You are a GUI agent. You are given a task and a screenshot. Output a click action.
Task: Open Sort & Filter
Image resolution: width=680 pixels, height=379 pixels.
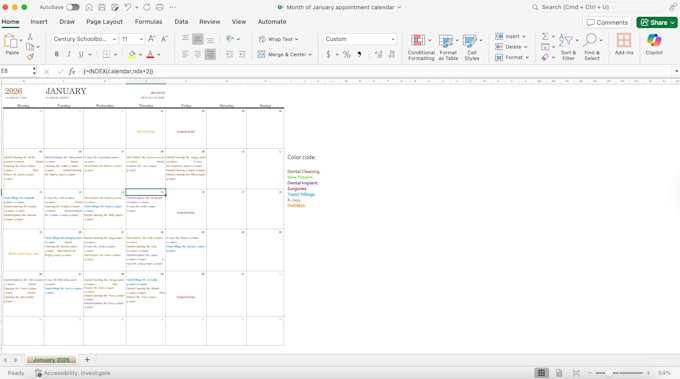pos(568,47)
